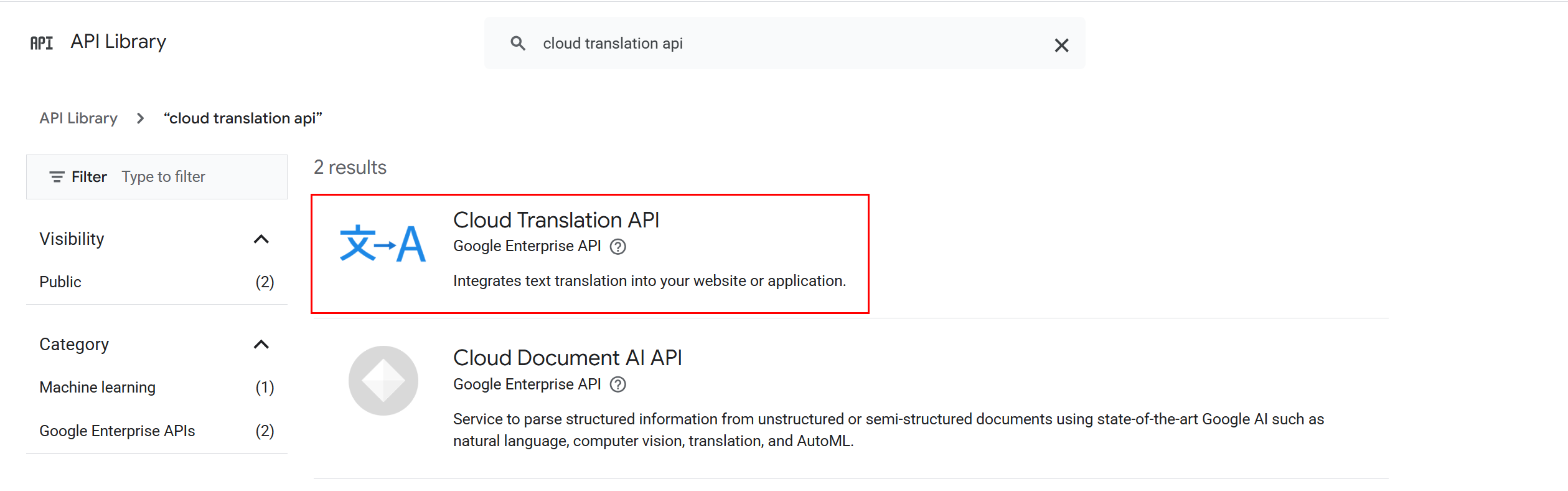
Task: Click the Cloud Translation API logo icon
Action: coord(383,244)
